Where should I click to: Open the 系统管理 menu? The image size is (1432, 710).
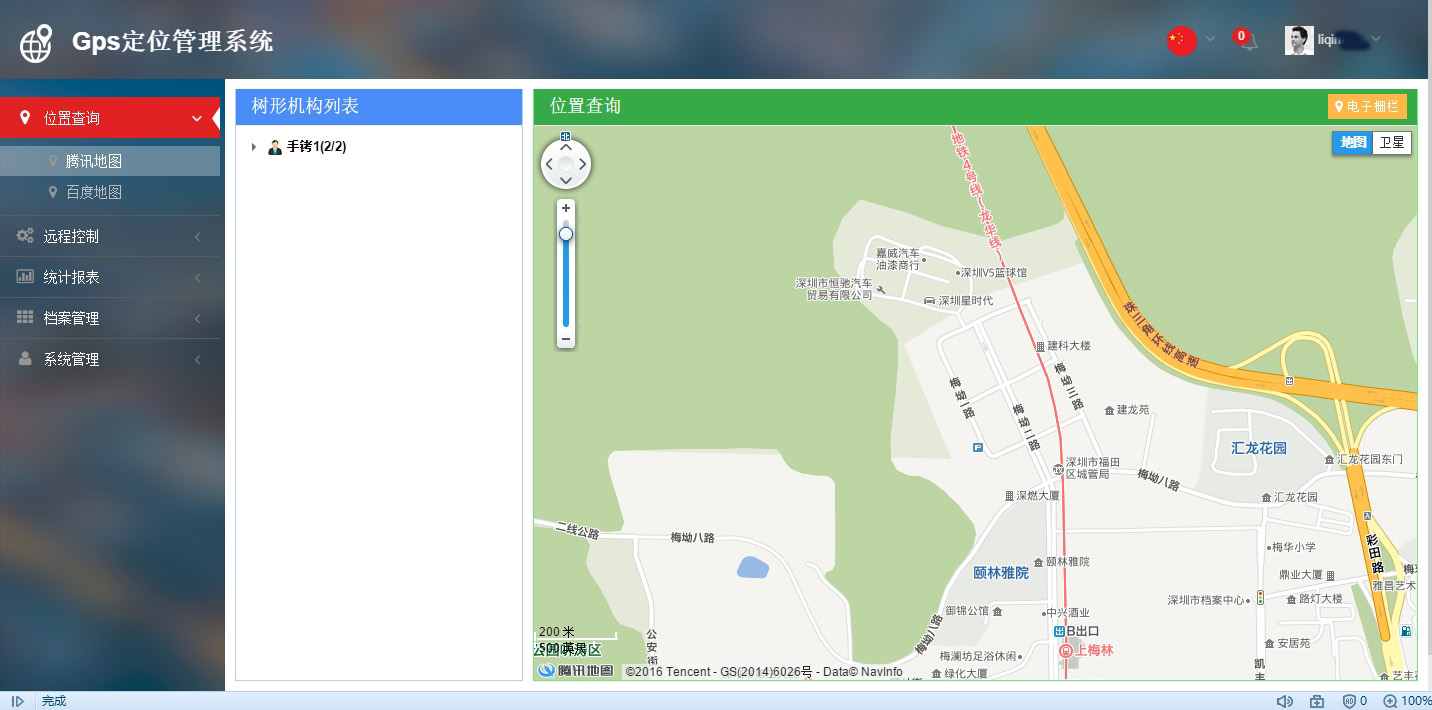point(110,359)
